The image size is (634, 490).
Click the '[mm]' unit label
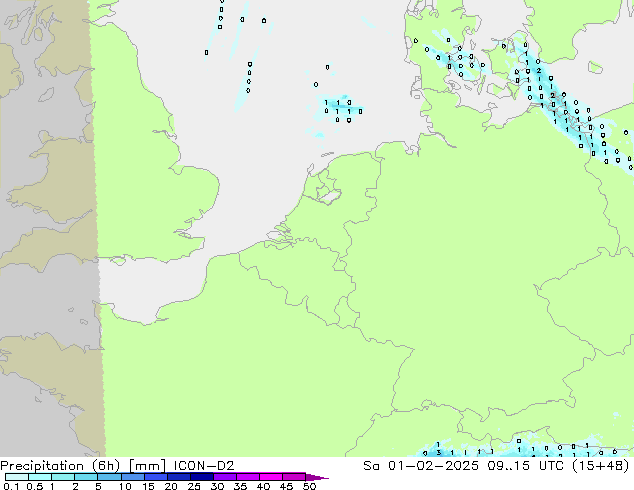coord(147,466)
